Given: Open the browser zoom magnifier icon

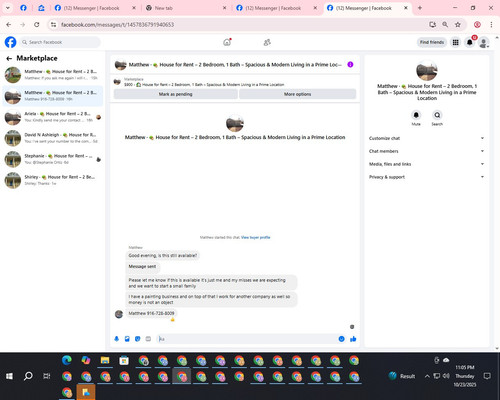Looking at the screenshot, I should tap(445, 24).
